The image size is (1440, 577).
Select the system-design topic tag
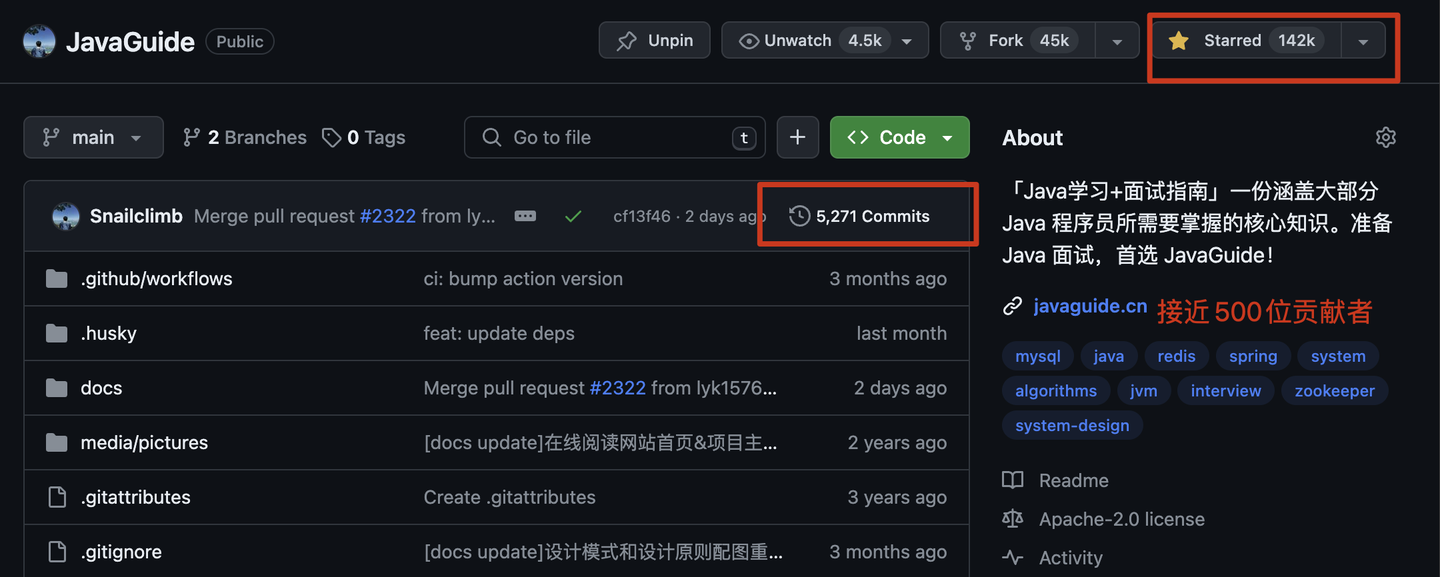(x=1072, y=425)
